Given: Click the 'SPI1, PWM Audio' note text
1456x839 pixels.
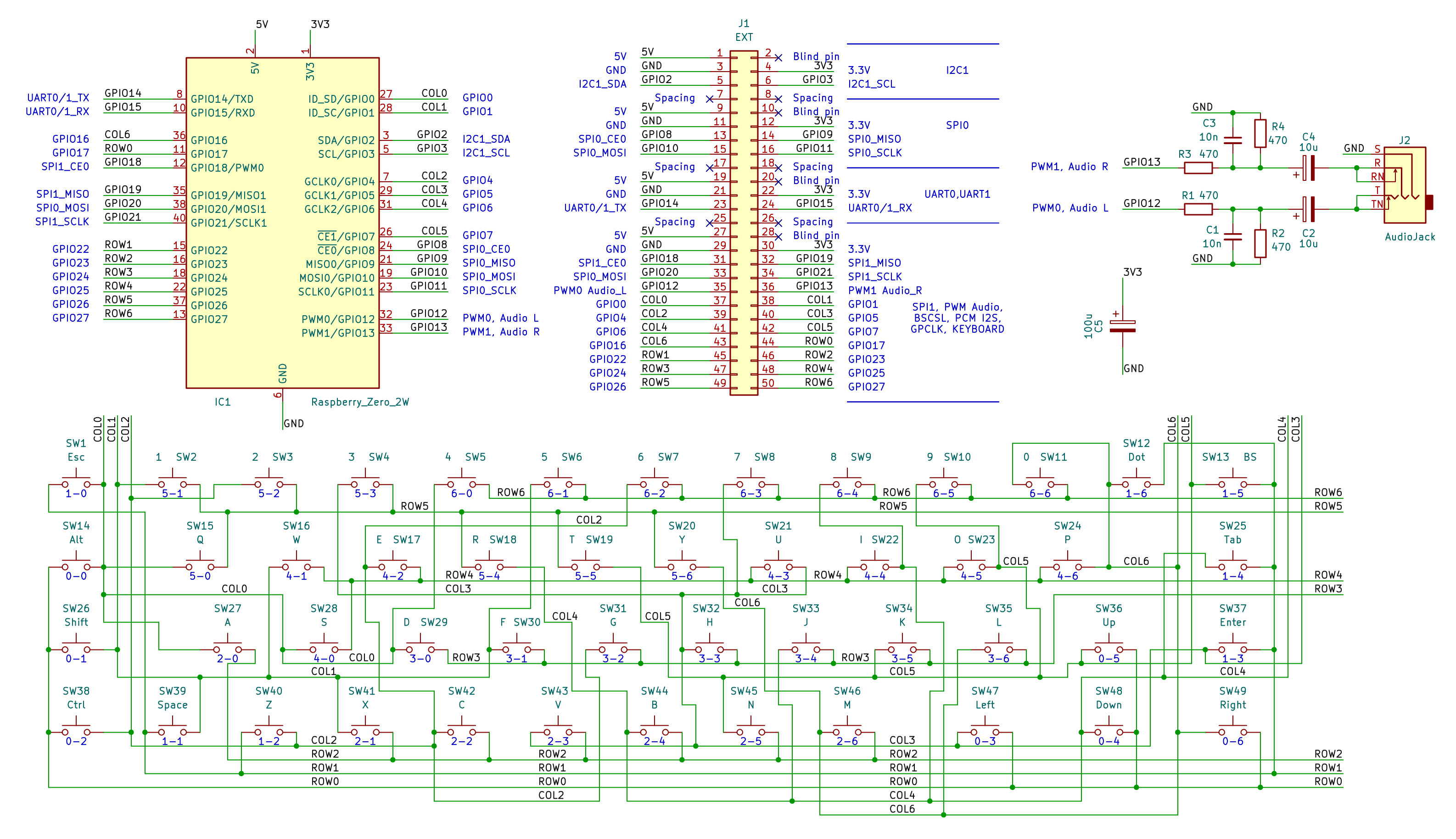Looking at the screenshot, I should 957,307.
